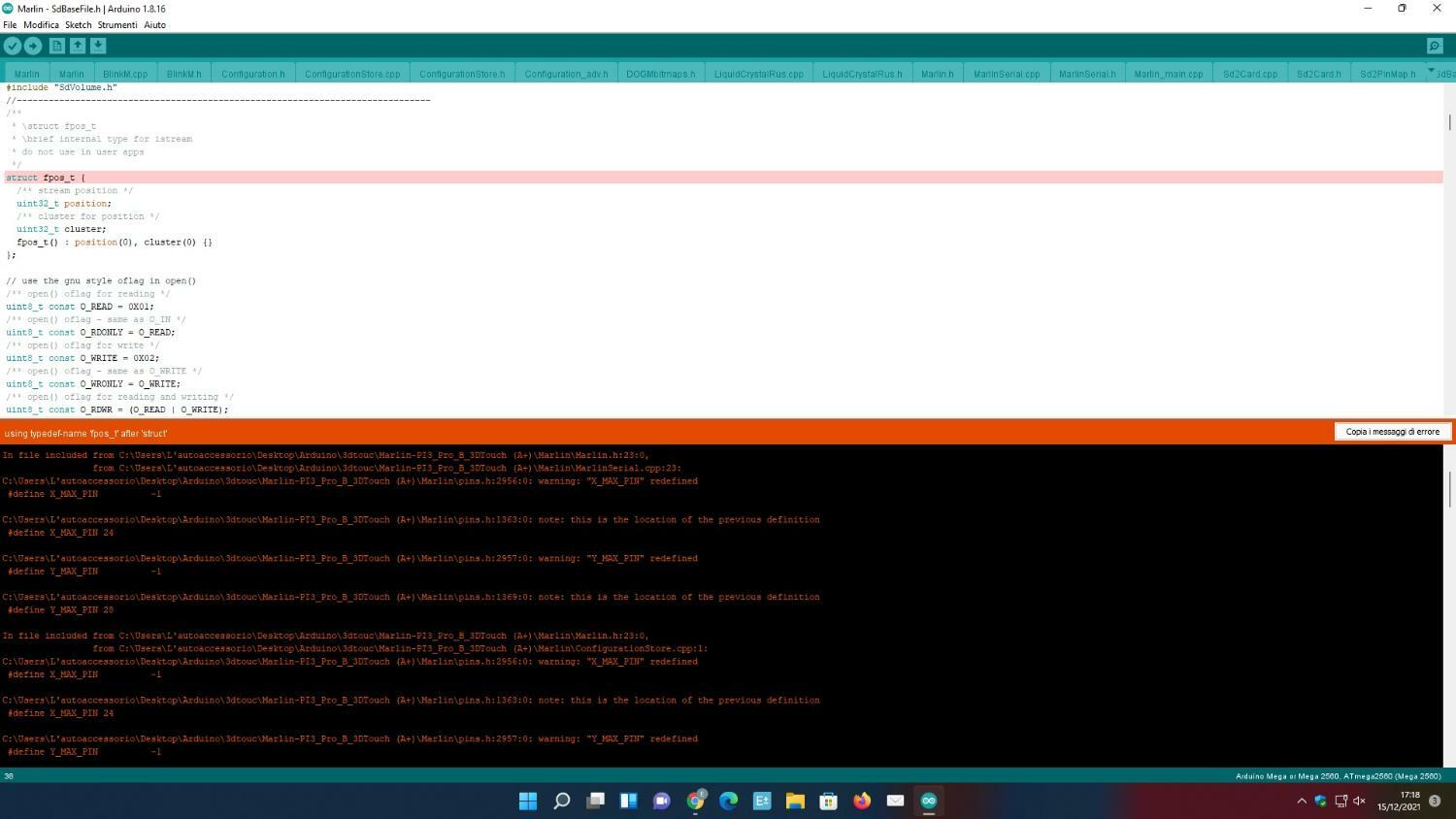Click the 'uint32_t cluster;' code line
1456x819 pixels.
tap(61, 229)
